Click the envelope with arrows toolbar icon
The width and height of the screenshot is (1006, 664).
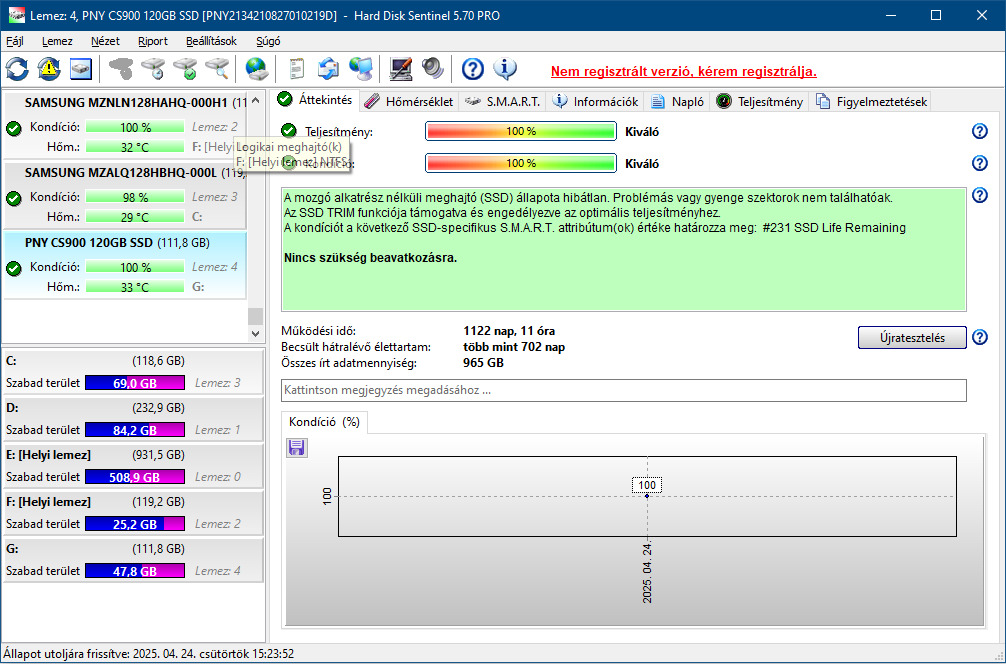click(x=328, y=69)
